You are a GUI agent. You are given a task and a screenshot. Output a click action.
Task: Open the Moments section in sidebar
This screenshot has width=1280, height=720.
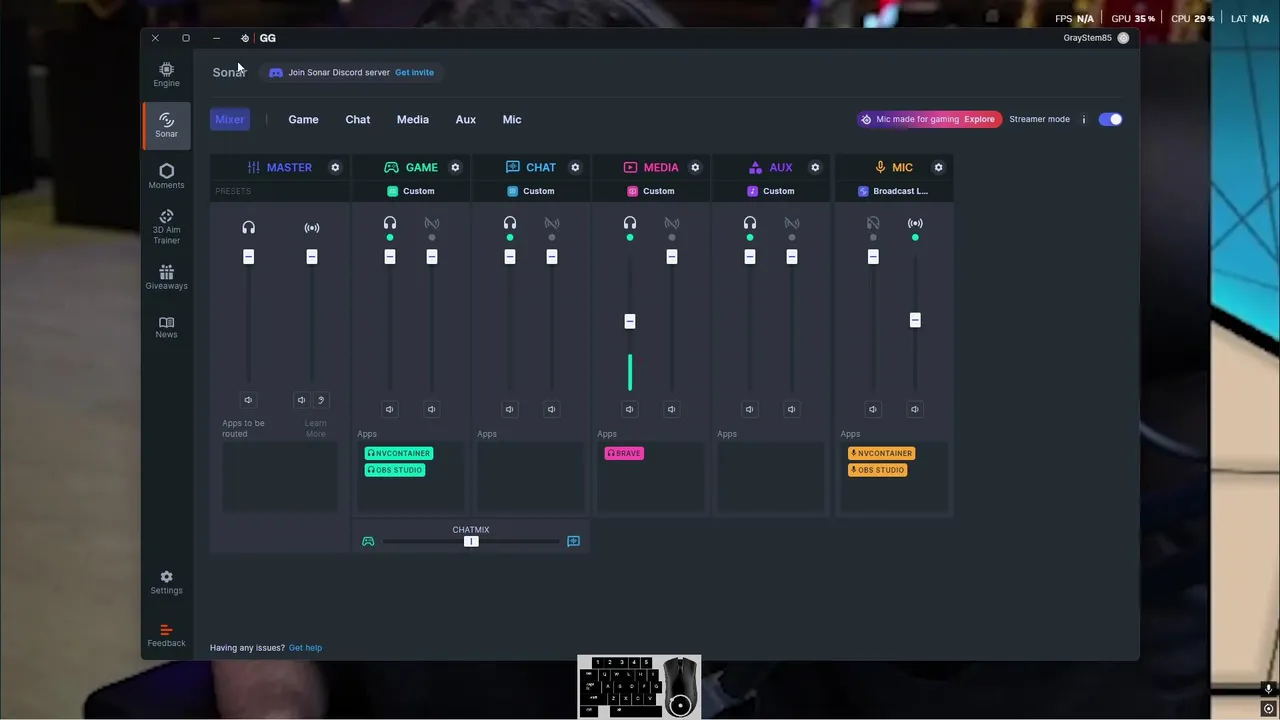[x=166, y=176]
